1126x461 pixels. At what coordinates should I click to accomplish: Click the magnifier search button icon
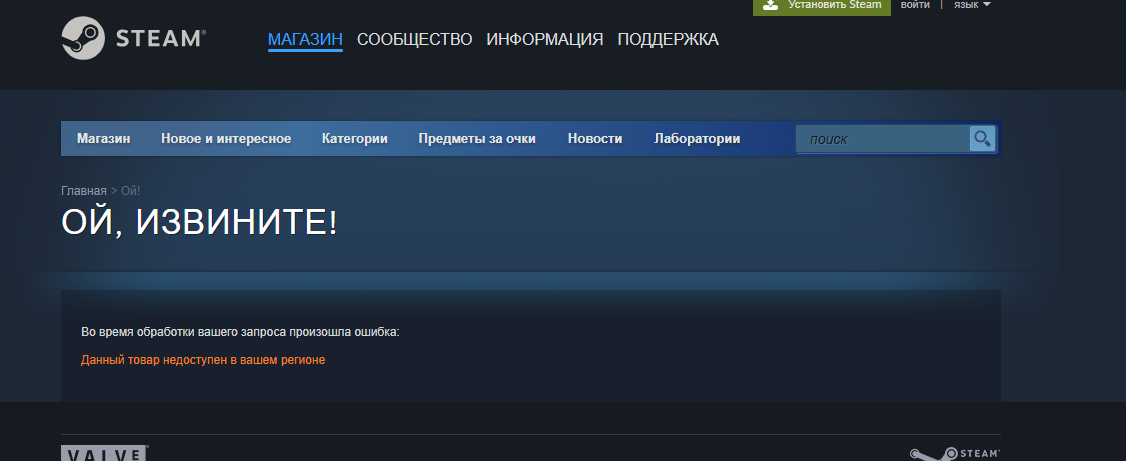click(x=982, y=139)
